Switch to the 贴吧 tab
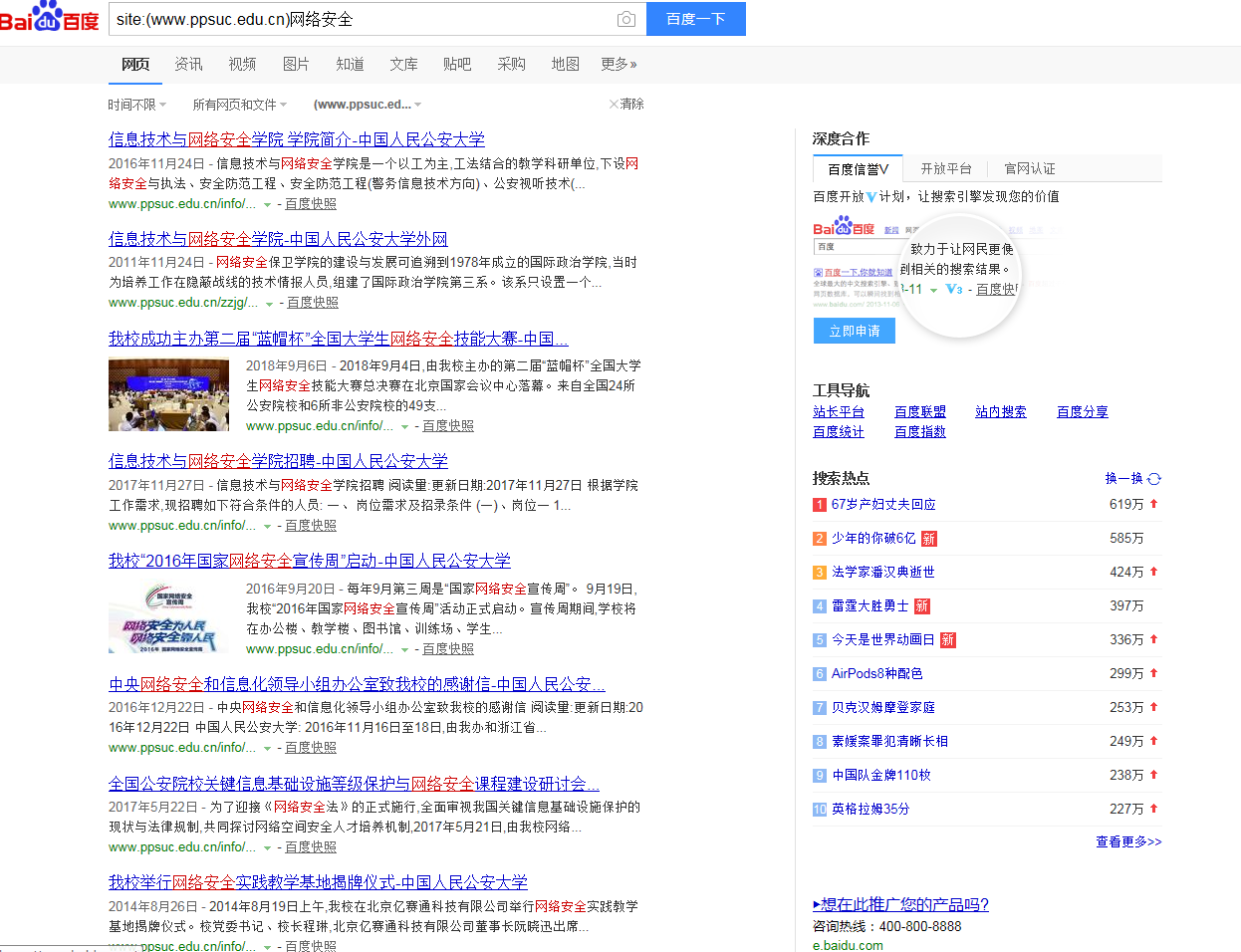The height and width of the screenshot is (952, 1241). [x=457, y=64]
